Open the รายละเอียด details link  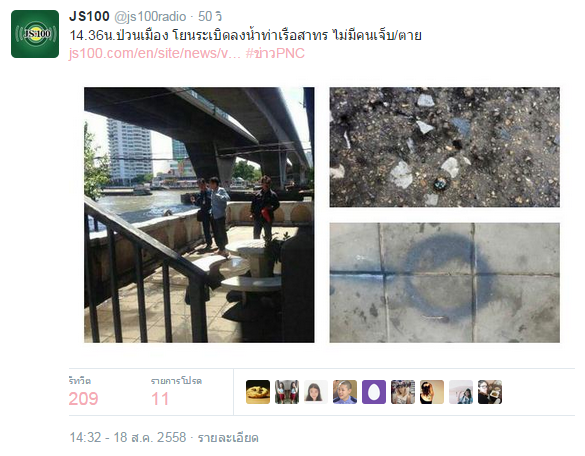228,437
